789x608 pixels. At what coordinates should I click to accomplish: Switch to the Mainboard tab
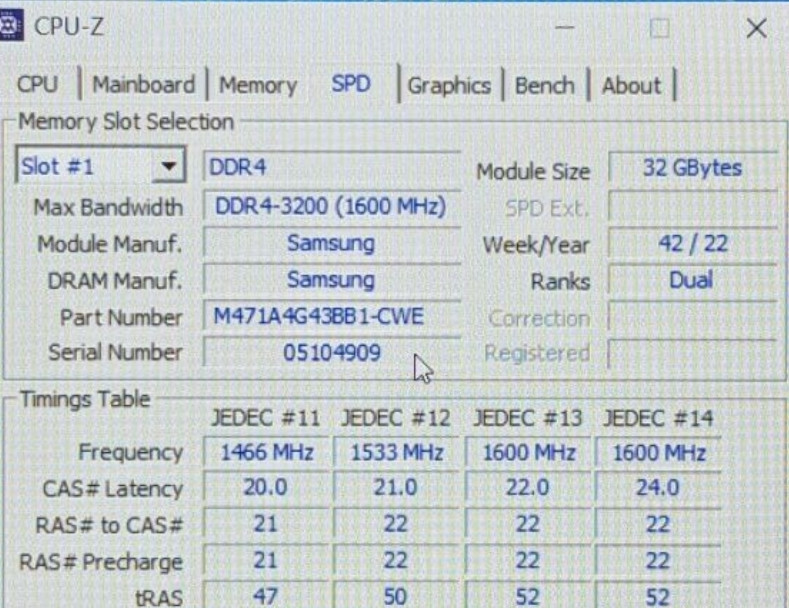click(x=143, y=85)
